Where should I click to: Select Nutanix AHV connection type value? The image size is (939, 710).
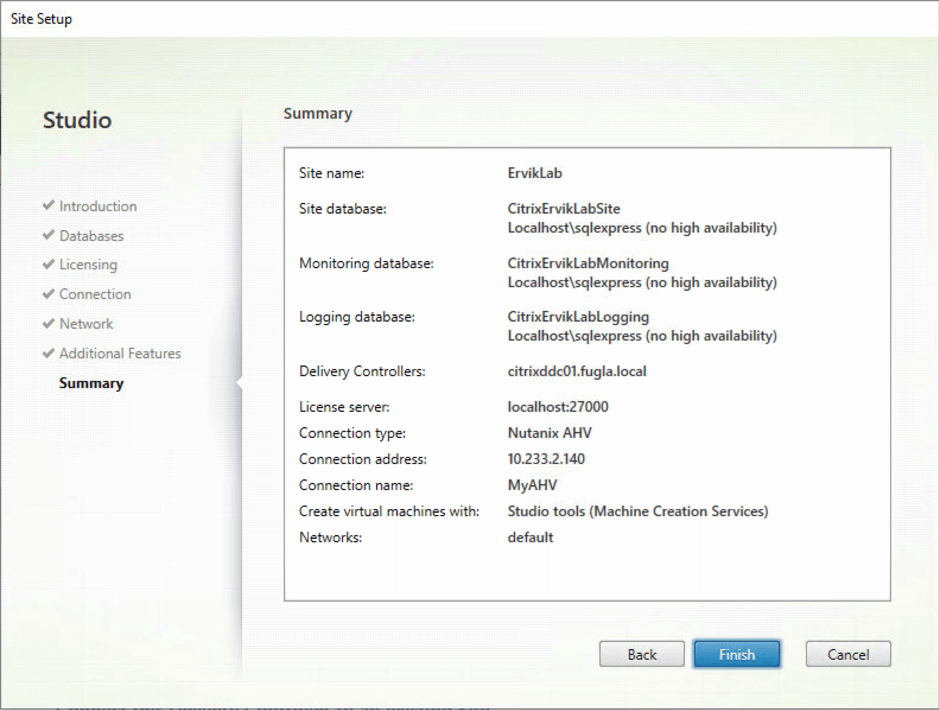549,433
